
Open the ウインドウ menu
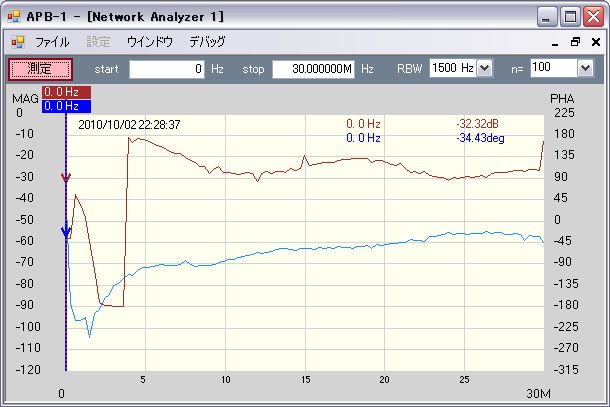click(x=149, y=42)
